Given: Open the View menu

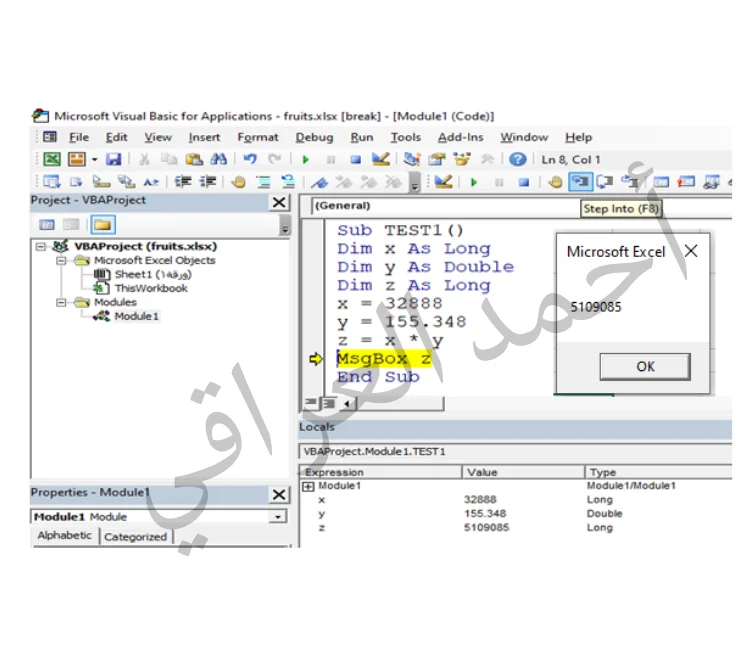Looking at the screenshot, I should 158,137.
